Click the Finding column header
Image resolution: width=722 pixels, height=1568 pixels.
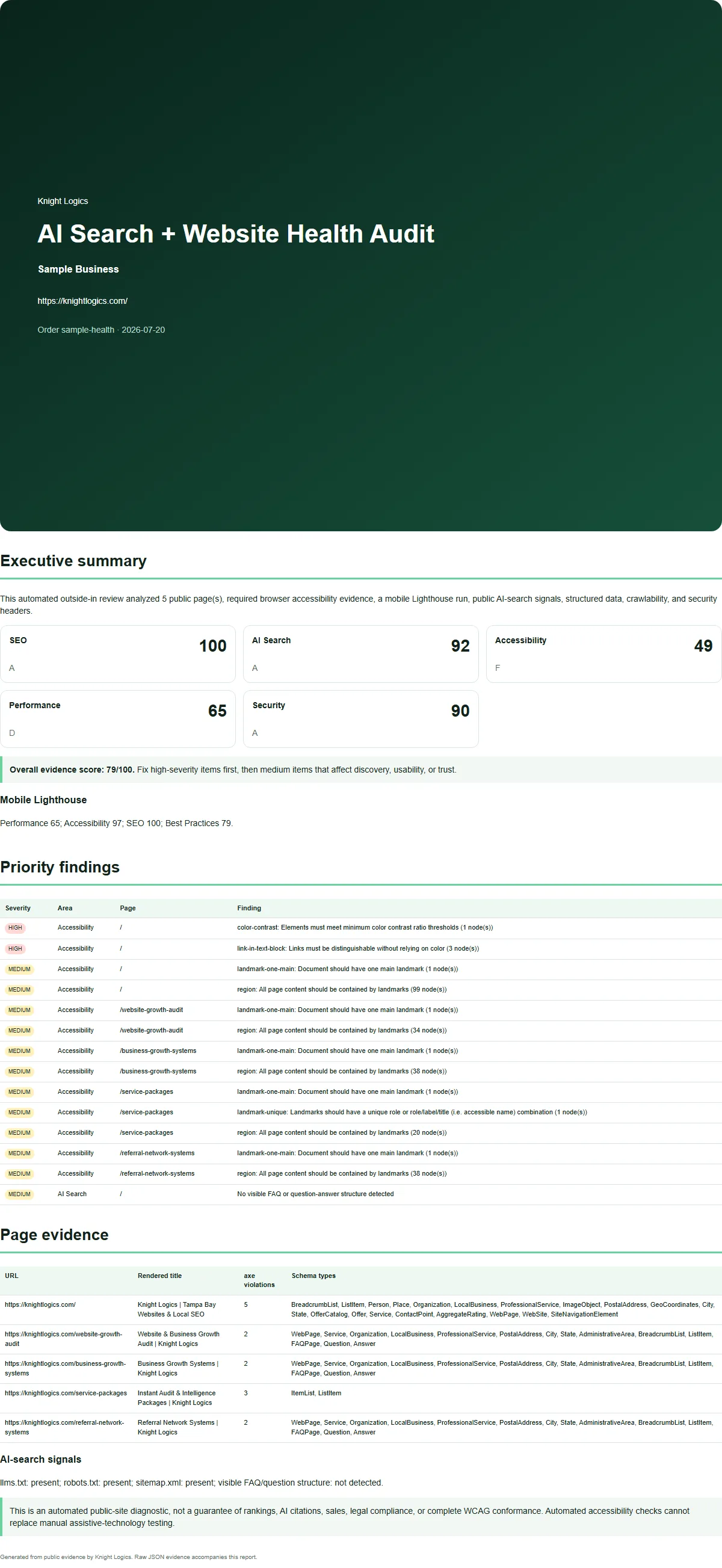click(x=249, y=908)
